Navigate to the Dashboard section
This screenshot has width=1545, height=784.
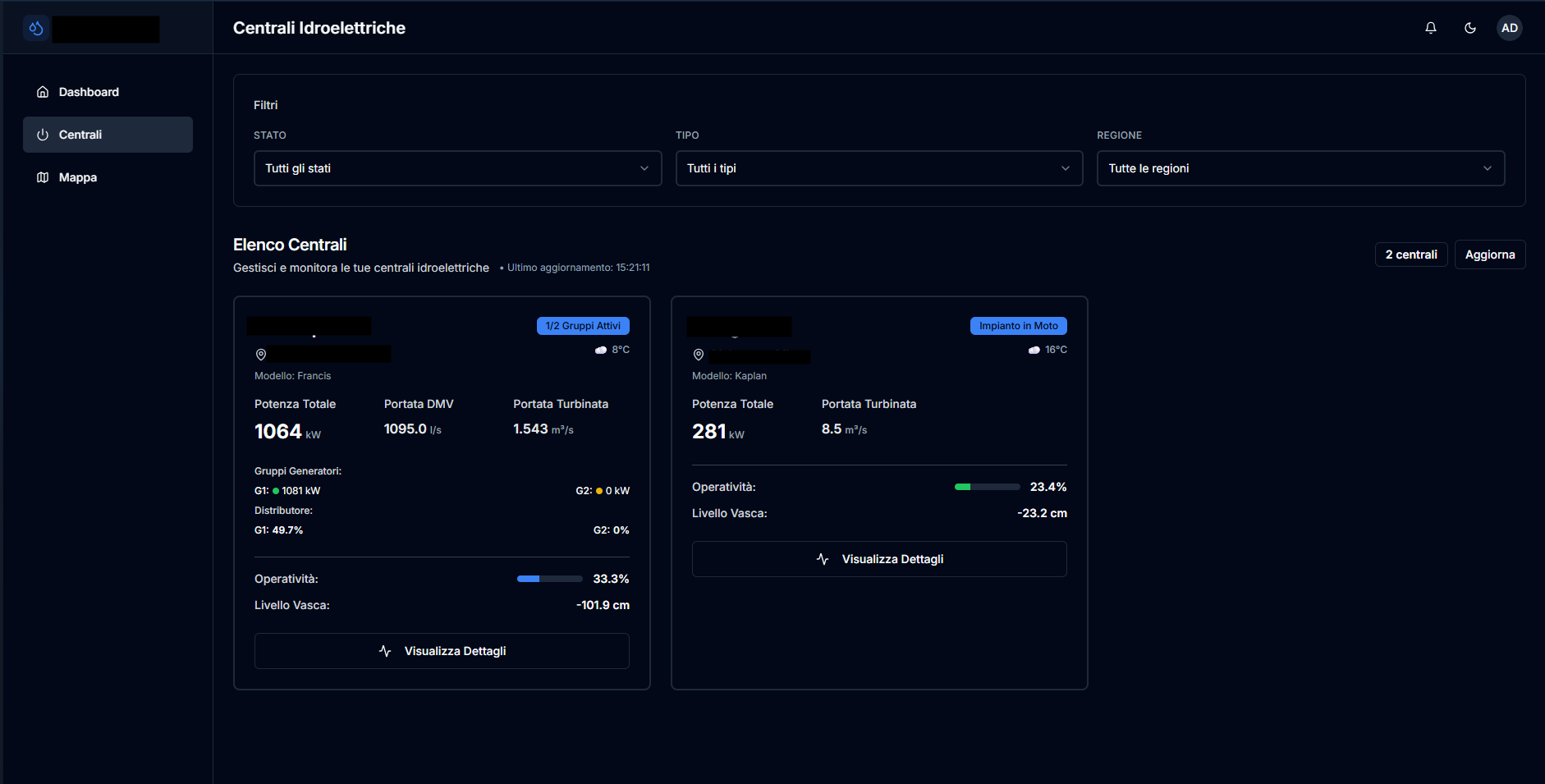[88, 91]
